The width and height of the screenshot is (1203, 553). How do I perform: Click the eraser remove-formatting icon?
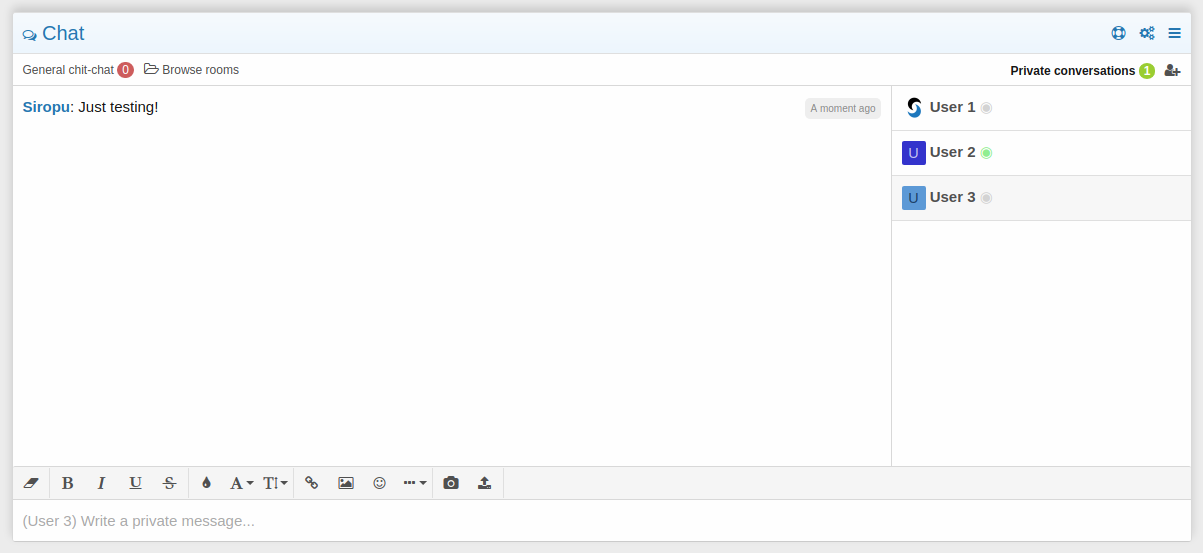click(x=30, y=483)
